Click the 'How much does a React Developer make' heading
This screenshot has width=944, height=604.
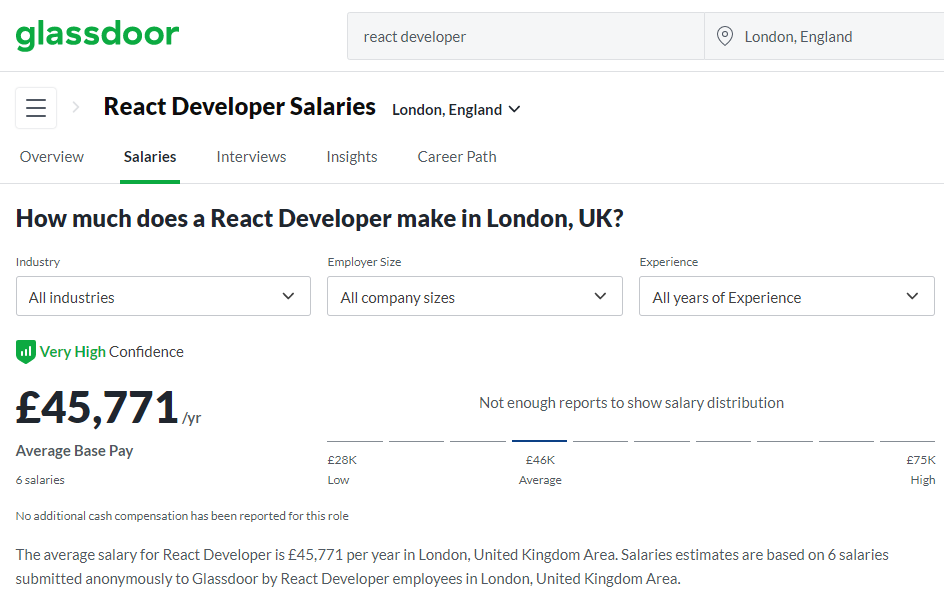pyautogui.click(x=320, y=219)
